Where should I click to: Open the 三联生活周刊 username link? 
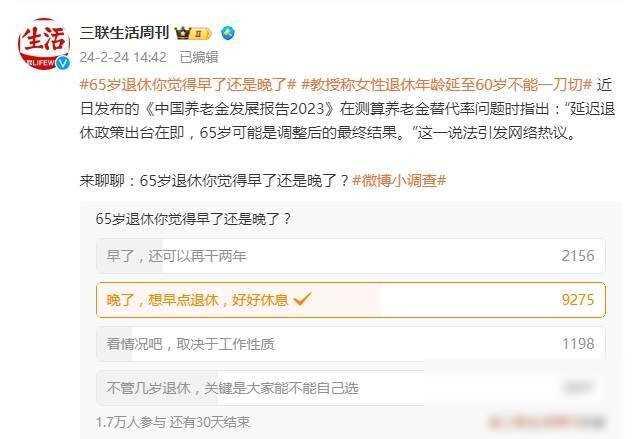coord(124,33)
